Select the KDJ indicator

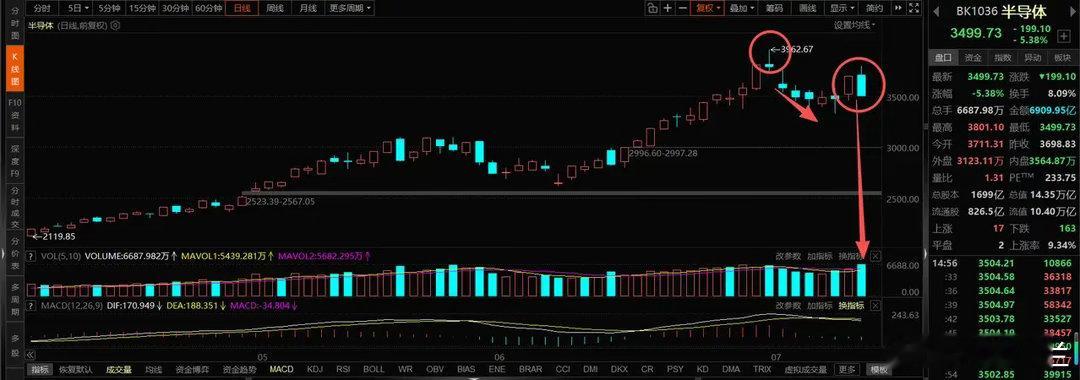point(315,370)
